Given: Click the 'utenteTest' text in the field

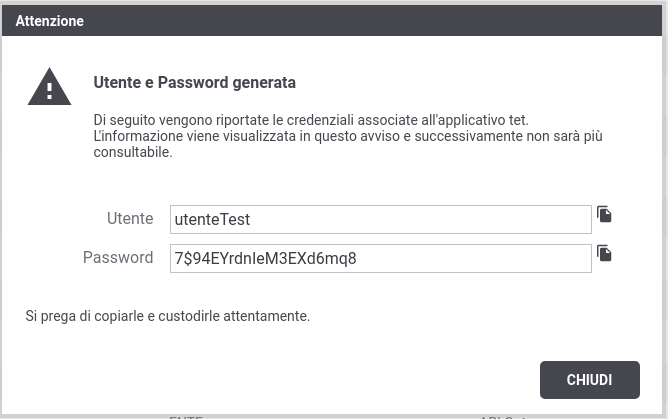Looking at the screenshot, I should point(212,220).
